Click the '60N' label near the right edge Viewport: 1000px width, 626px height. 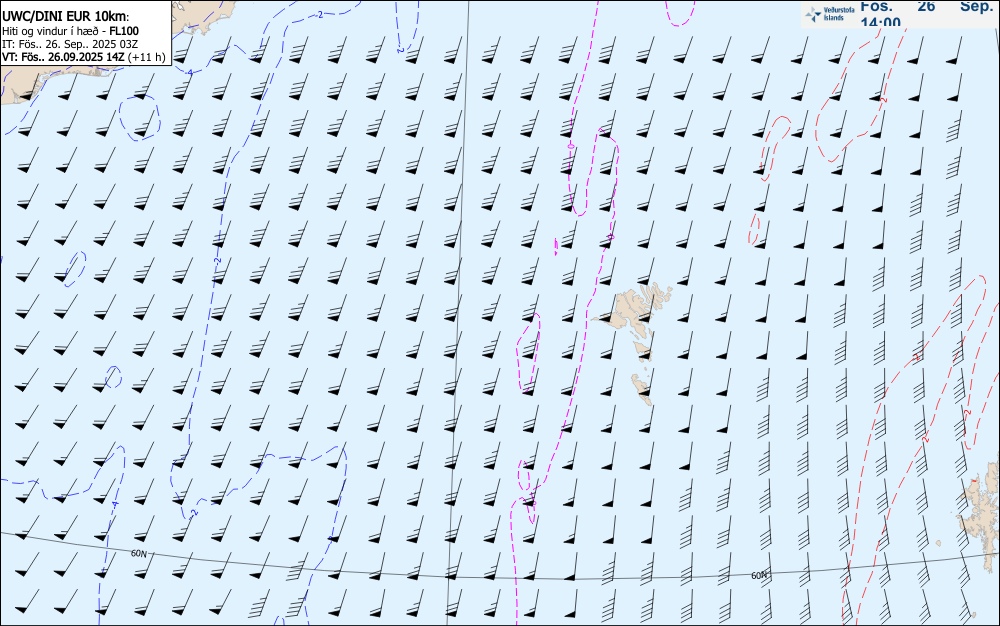coord(759,576)
